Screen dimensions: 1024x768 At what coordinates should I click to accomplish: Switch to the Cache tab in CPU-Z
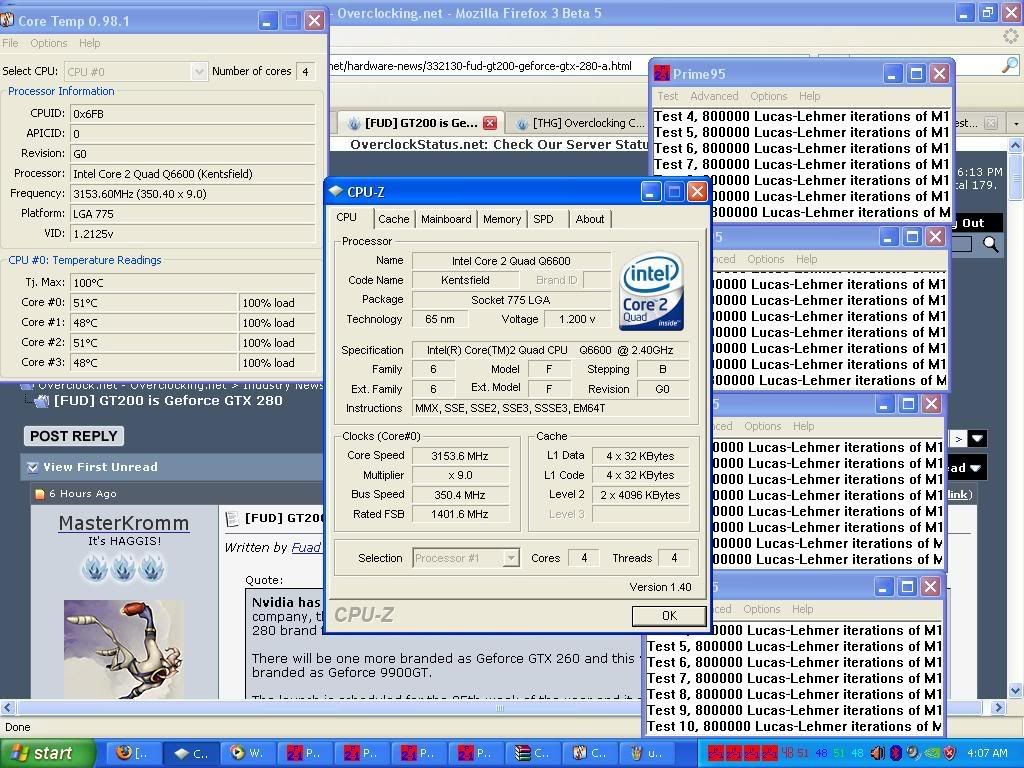tap(394, 219)
